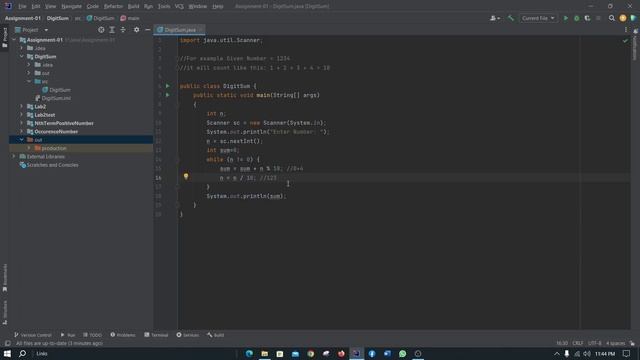
Task: Open the TODO tool window
Action: pyautogui.click(x=93, y=335)
